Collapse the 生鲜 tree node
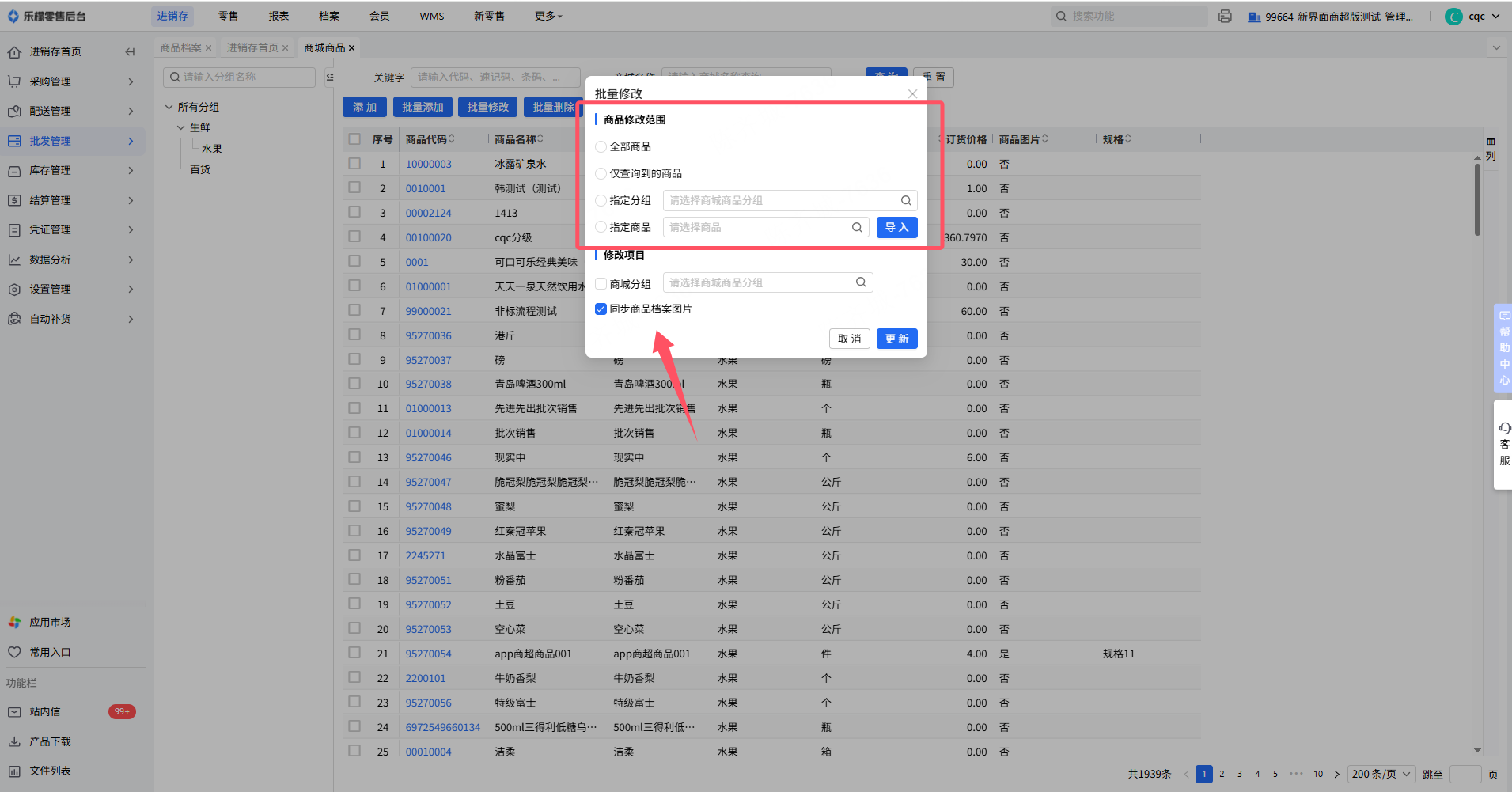This screenshot has width=1512, height=792. click(x=180, y=127)
